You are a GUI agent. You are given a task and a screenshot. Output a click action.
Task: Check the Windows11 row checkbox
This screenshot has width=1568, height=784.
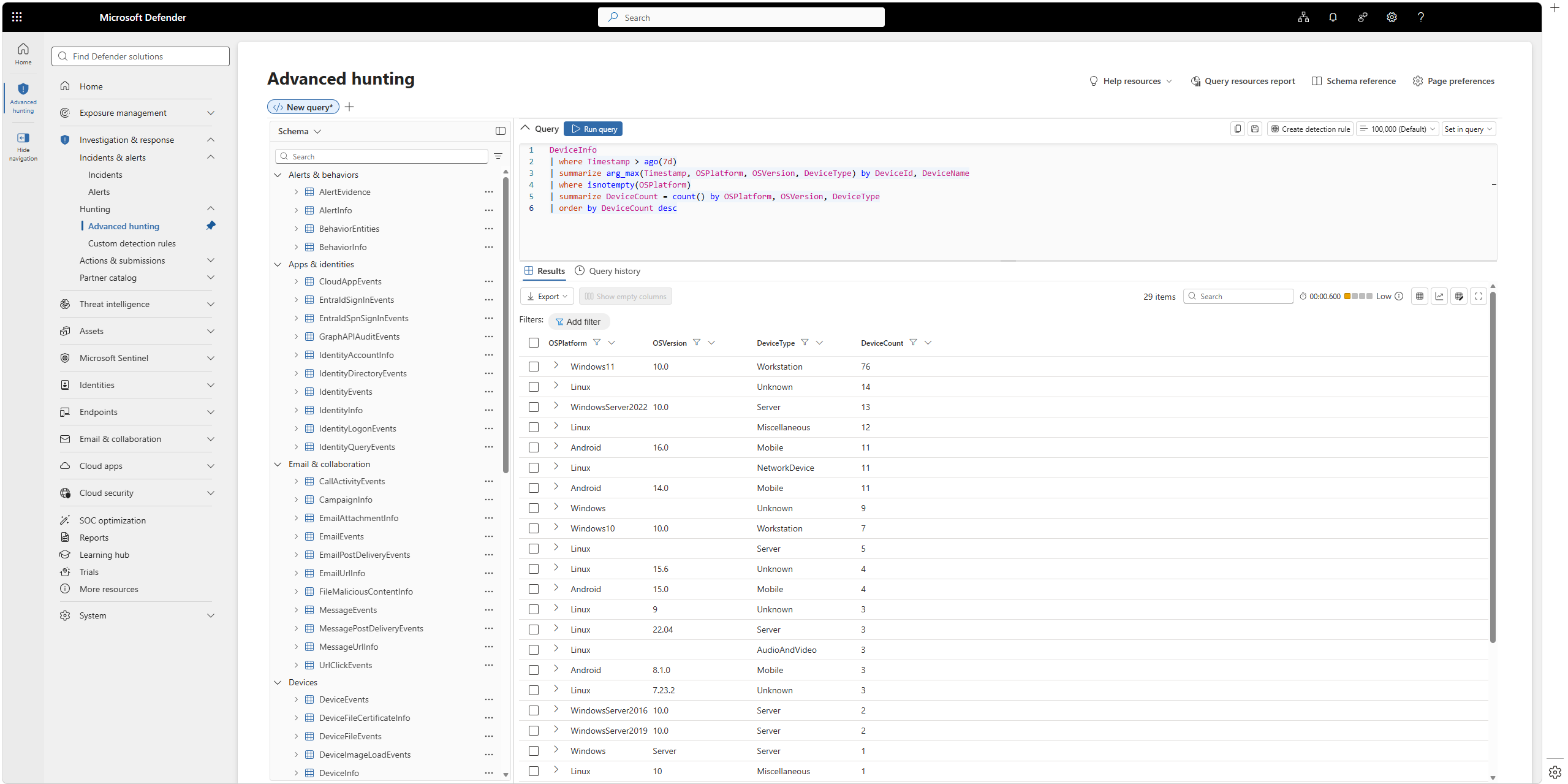tap(534, 367)
